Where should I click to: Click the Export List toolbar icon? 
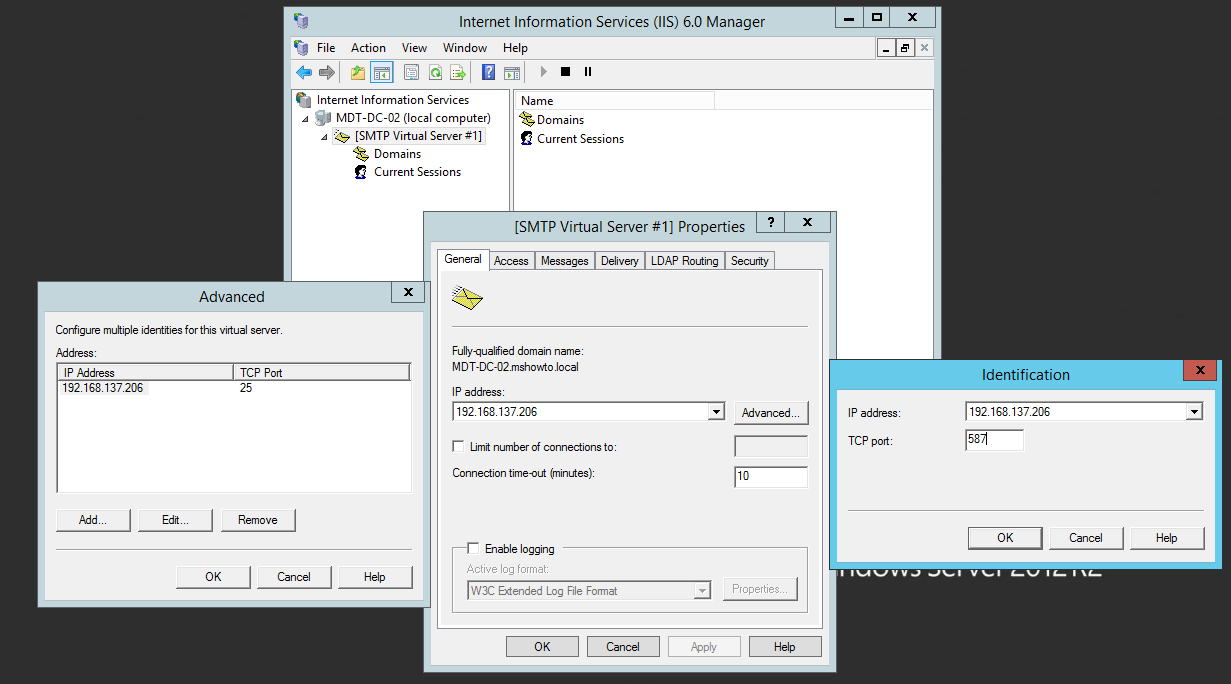pos(458,72)
